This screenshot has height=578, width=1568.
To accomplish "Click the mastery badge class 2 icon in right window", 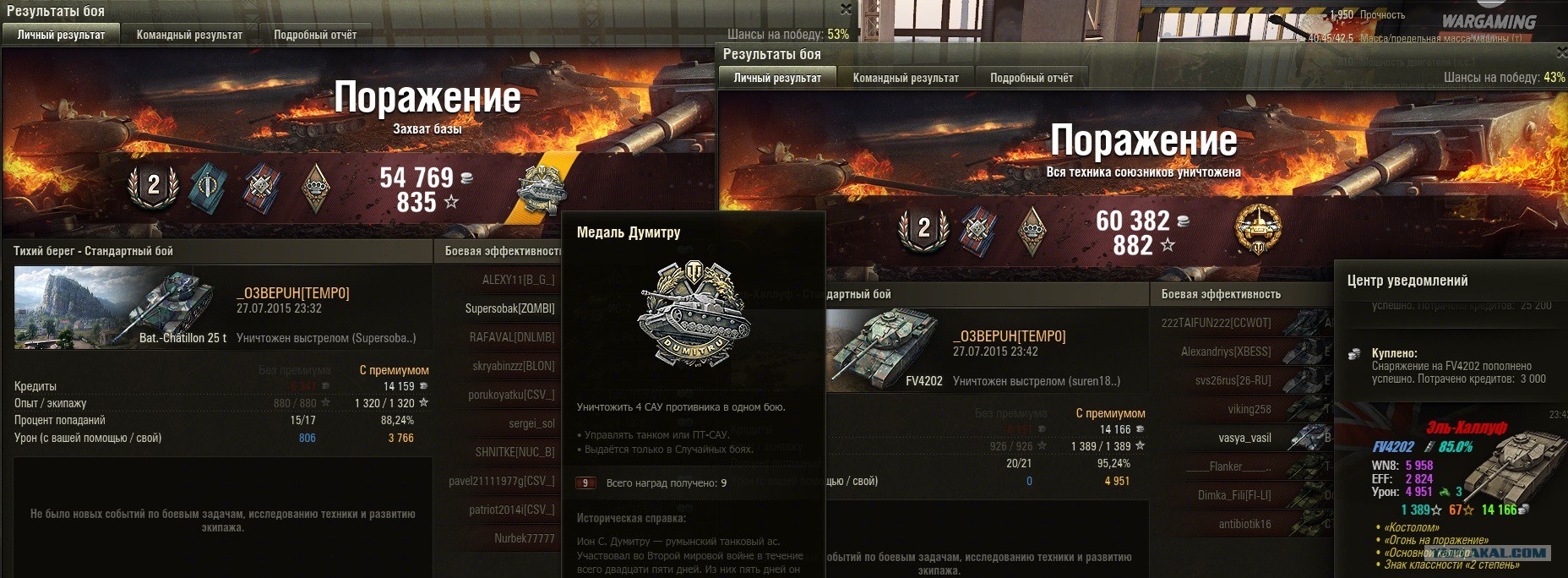I will 923,229.
